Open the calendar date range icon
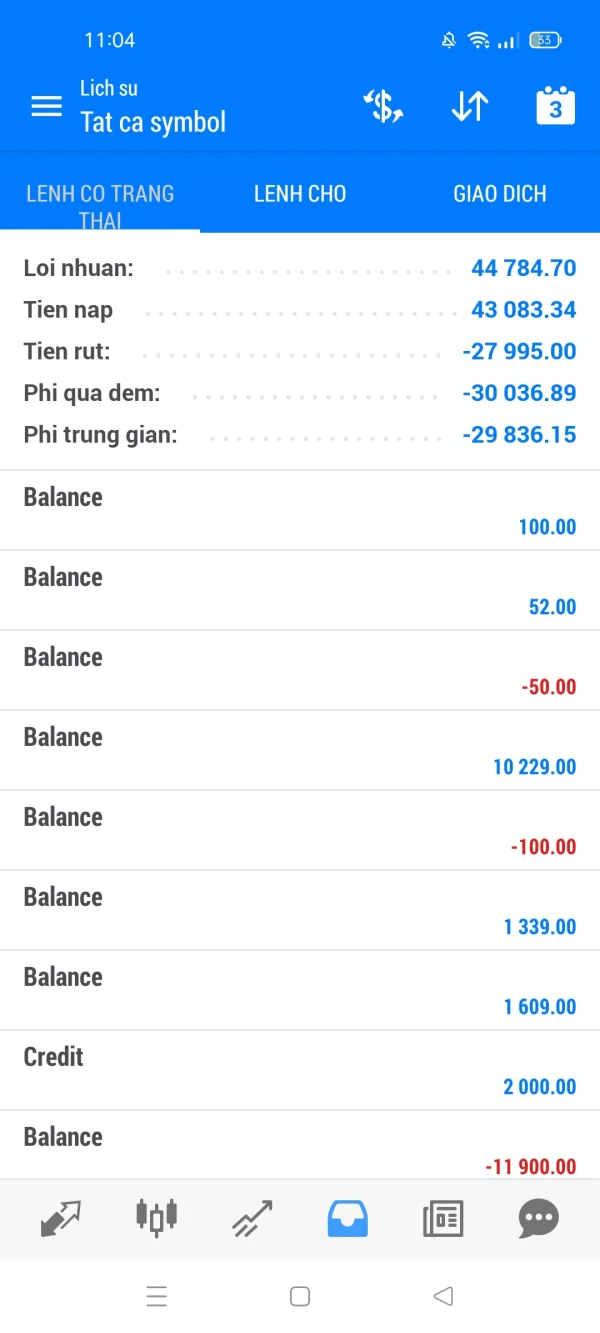The width and height of the screenshot is (600, 1333). click(x=555, y=107)
